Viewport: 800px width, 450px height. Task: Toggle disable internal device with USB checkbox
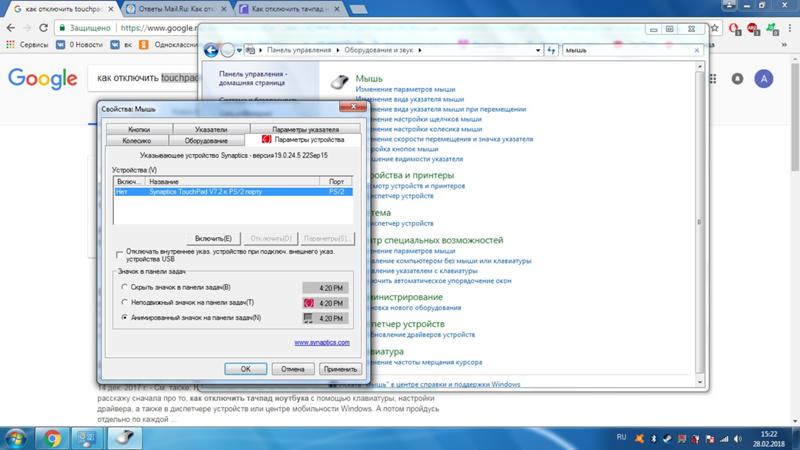pos(119,254)
